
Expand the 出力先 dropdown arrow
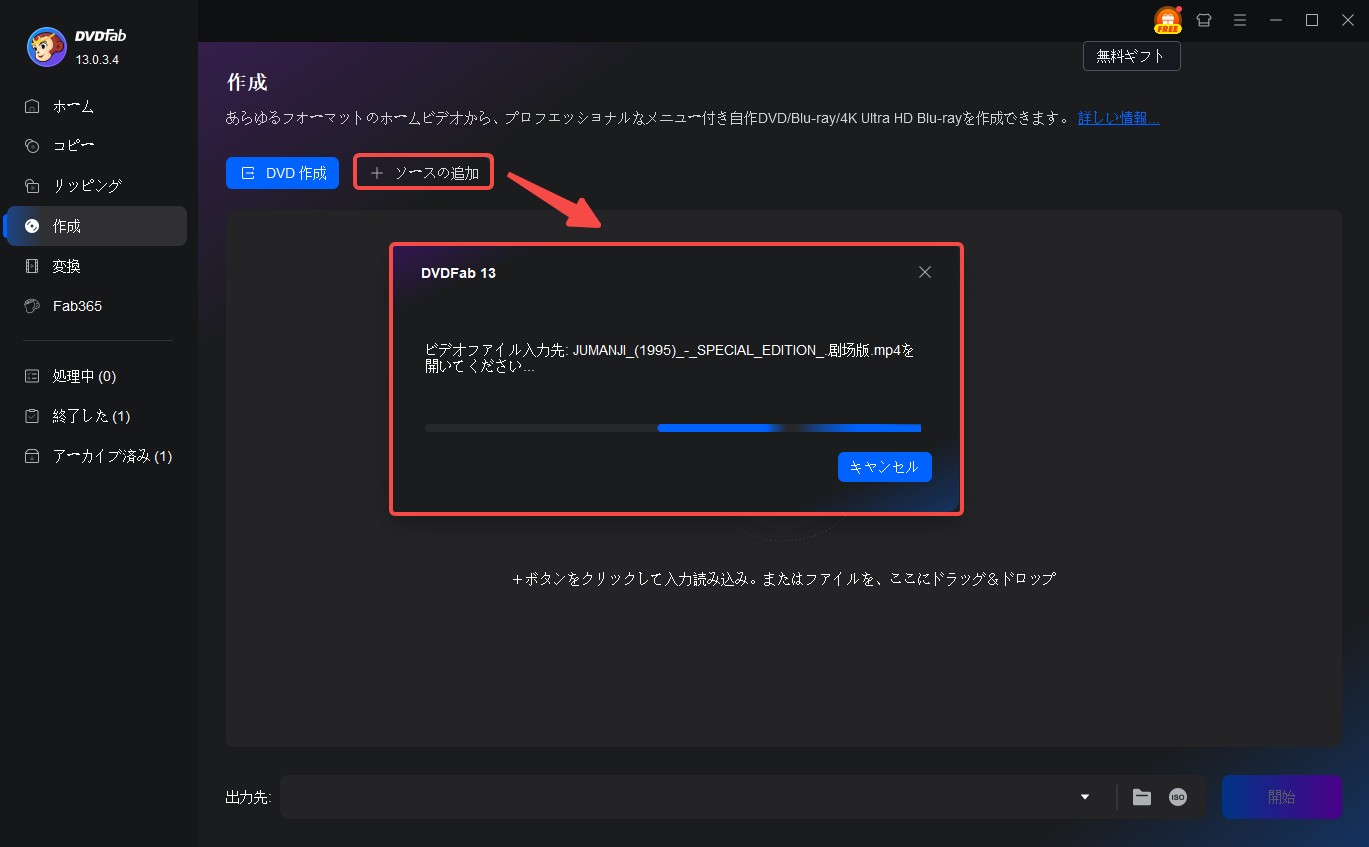(x=1085, y=797)
